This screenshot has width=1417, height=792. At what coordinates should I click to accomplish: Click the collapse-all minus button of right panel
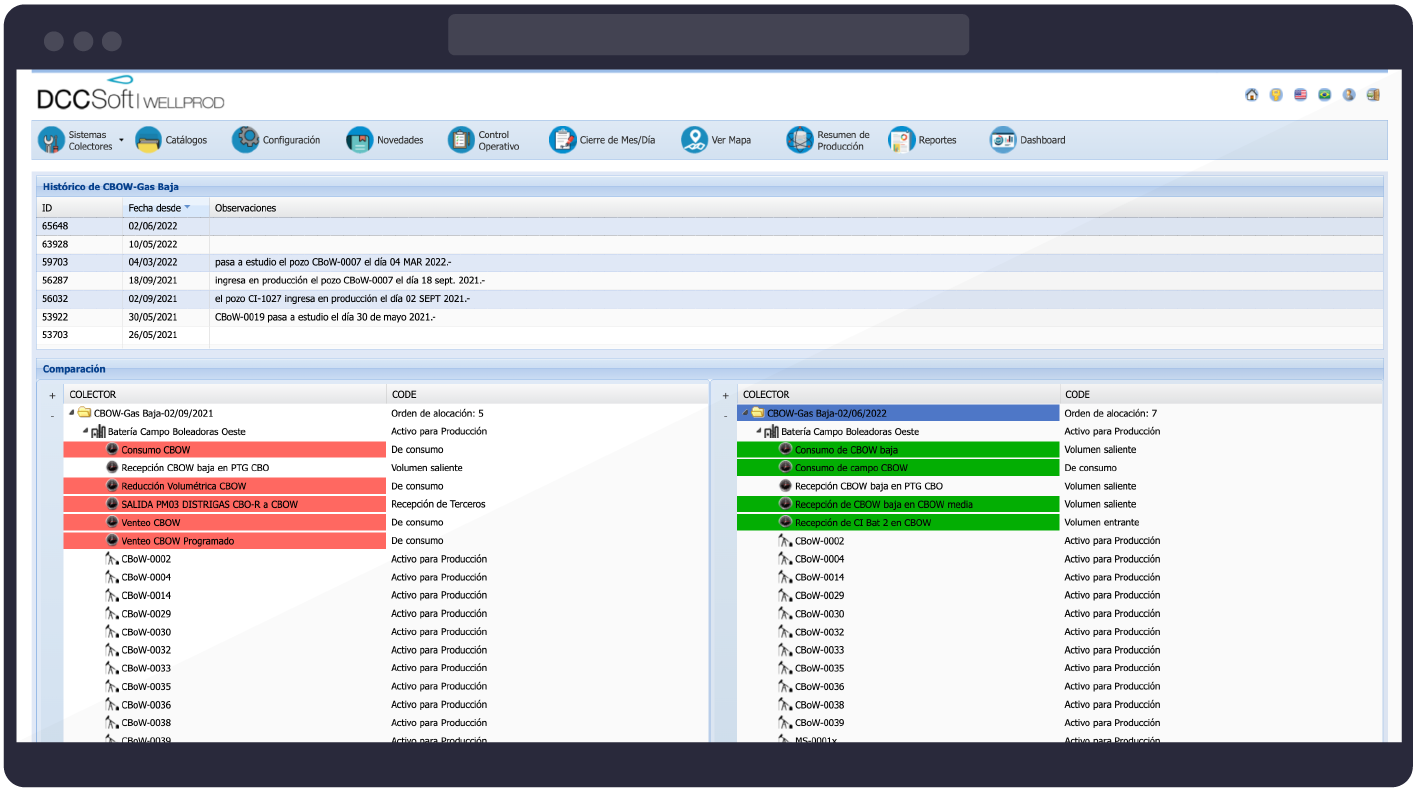[x=725, y=415]
